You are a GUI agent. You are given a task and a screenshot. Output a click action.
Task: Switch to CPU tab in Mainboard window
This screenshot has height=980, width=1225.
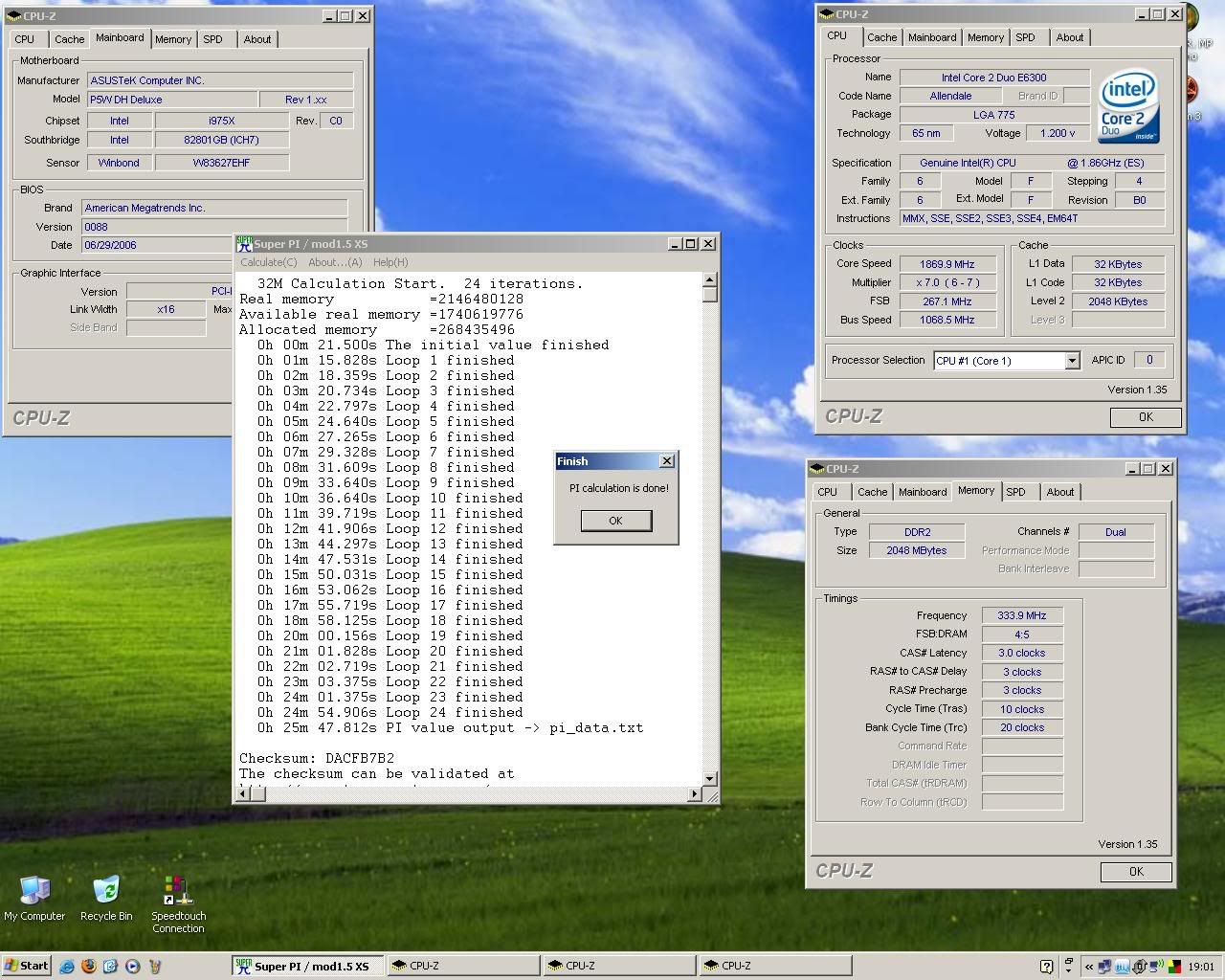[x=25, y=39]
